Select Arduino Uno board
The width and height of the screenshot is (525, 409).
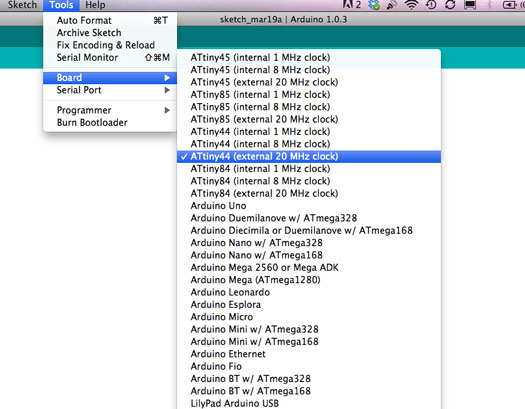[309, 206]
